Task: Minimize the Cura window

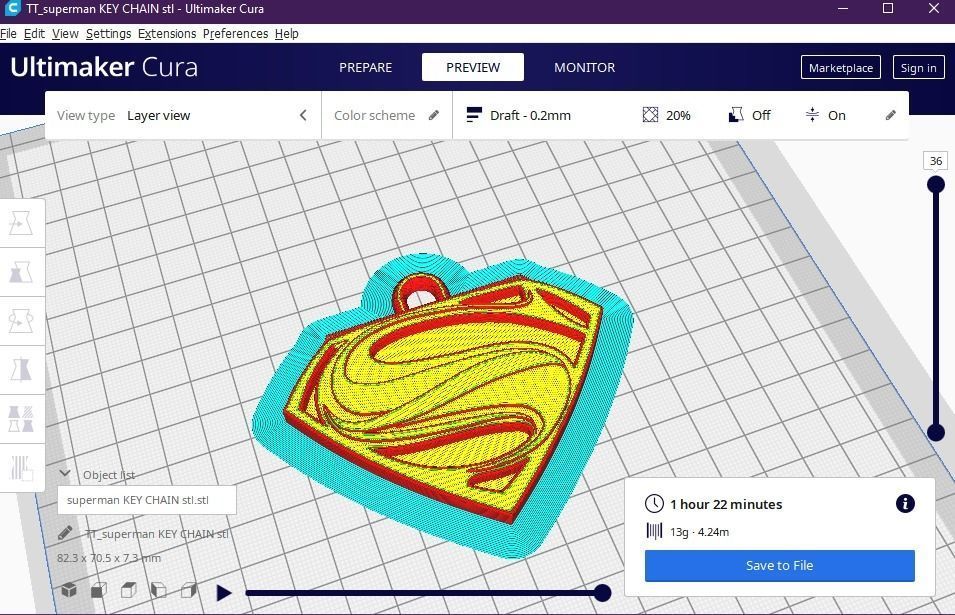Action: [x=843, y=9]
